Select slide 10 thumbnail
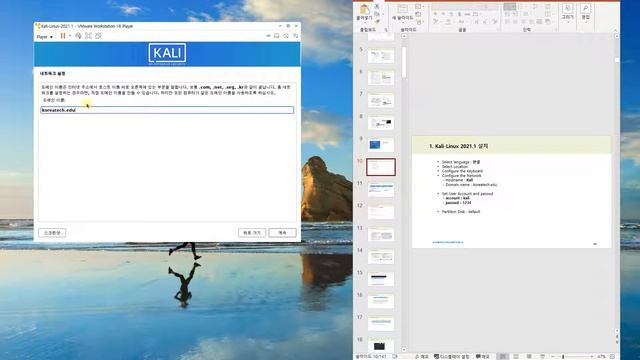Viewport: 640px width, 360px height. pyautogui.click(x=381, y=167)
